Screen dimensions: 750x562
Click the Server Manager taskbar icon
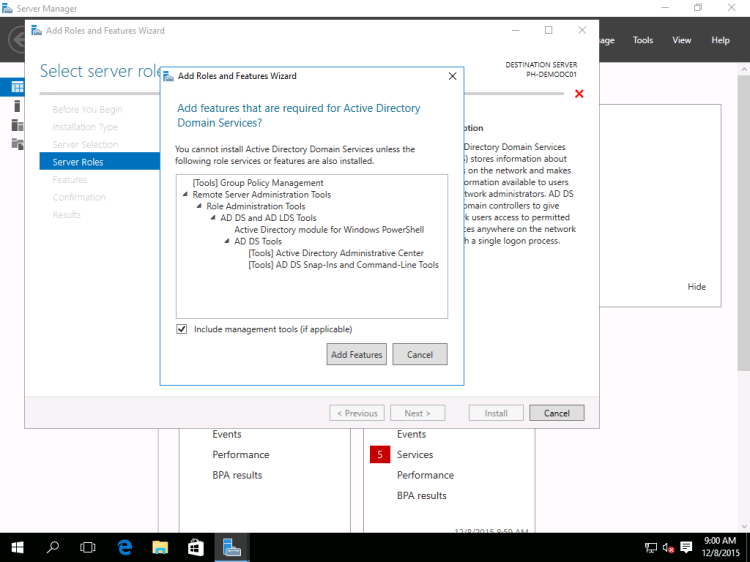click(232, 547)
